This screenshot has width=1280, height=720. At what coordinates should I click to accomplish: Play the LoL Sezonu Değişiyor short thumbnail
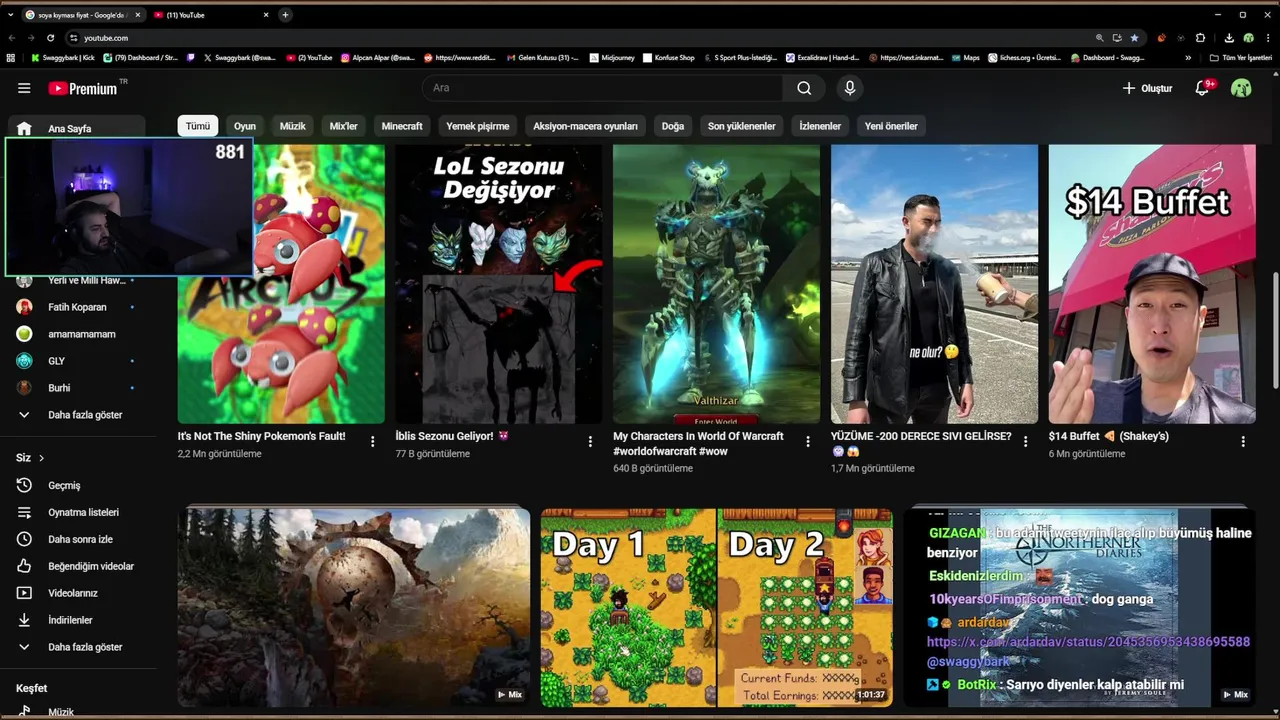tap(499, 284)
